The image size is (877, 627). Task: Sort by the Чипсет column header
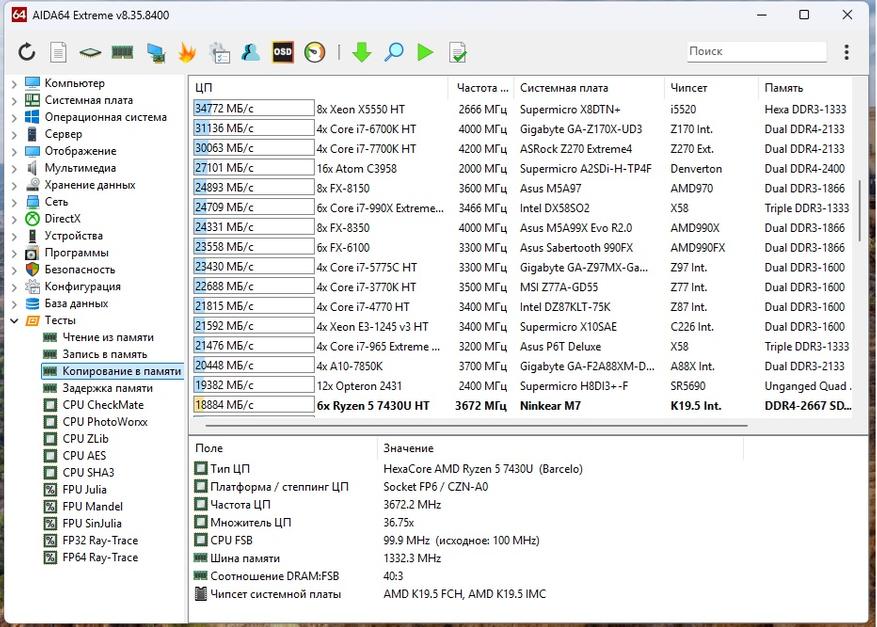[711, 88]
